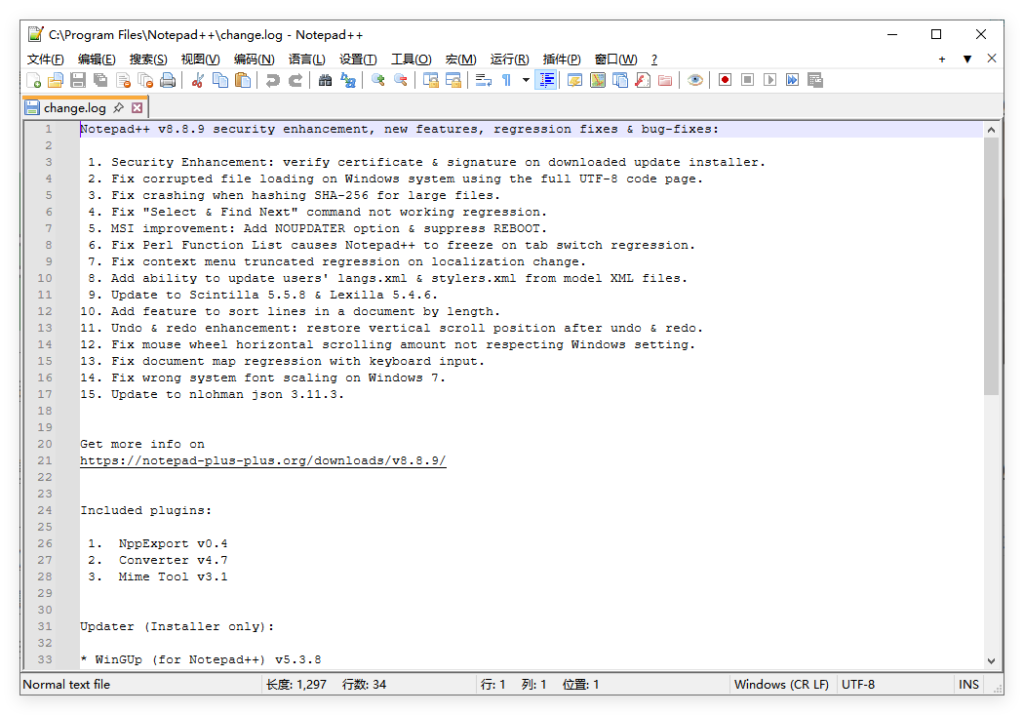This screenshot has width=1024, height=715.
Task: Toggle synchronized horizontal scrolling
Action: tap(453, 80)
